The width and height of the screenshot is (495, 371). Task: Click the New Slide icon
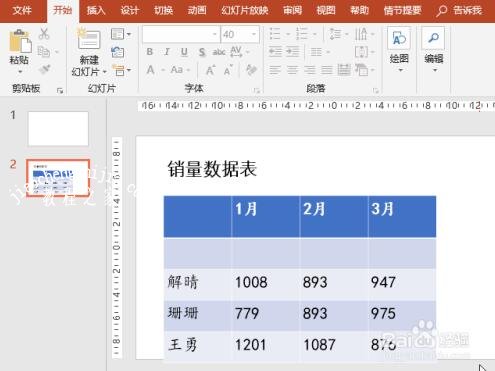[x=88, y=40]
